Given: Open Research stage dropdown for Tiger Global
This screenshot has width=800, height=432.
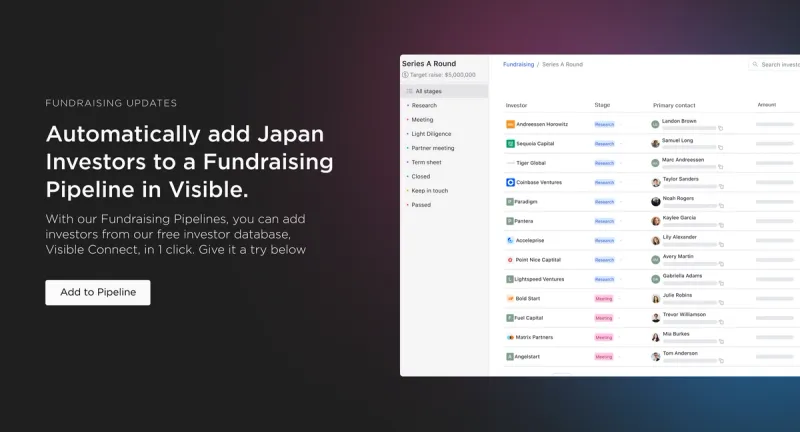Looking at the screenshot, I should coord(605,163).
